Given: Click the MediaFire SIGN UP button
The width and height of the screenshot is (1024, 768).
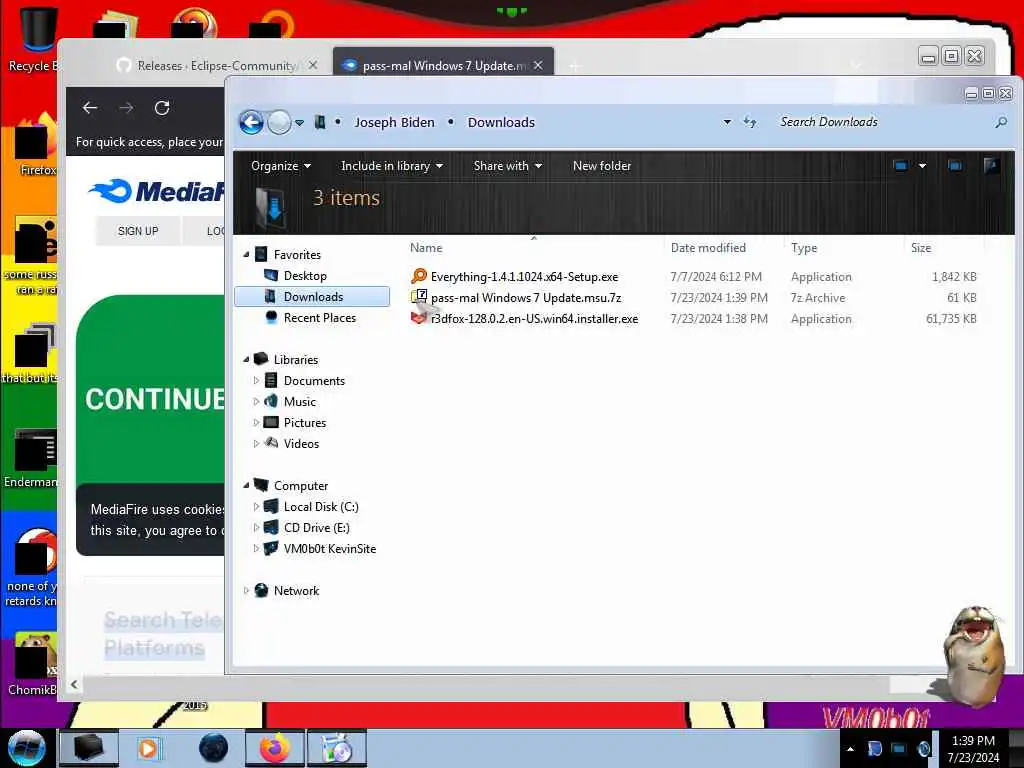Looking at the screenshot, I should pos(138,231).
